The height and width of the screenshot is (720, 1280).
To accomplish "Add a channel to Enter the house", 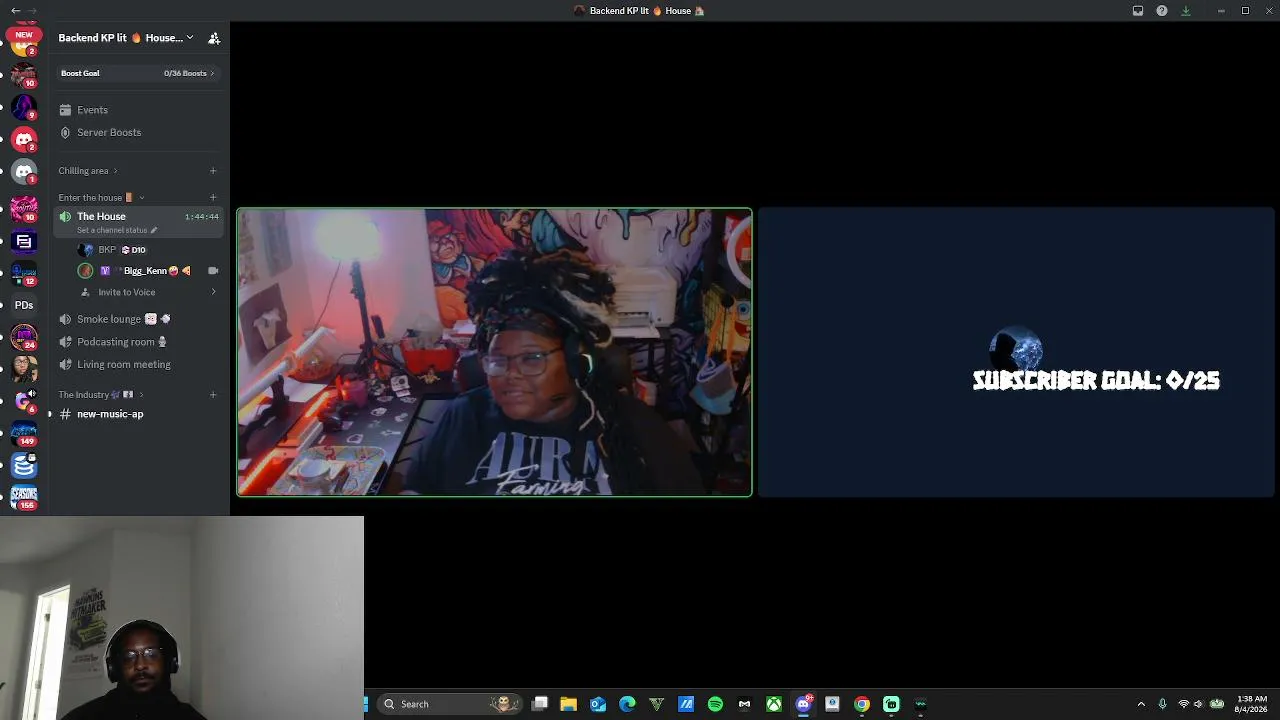I will coord(213,198).
